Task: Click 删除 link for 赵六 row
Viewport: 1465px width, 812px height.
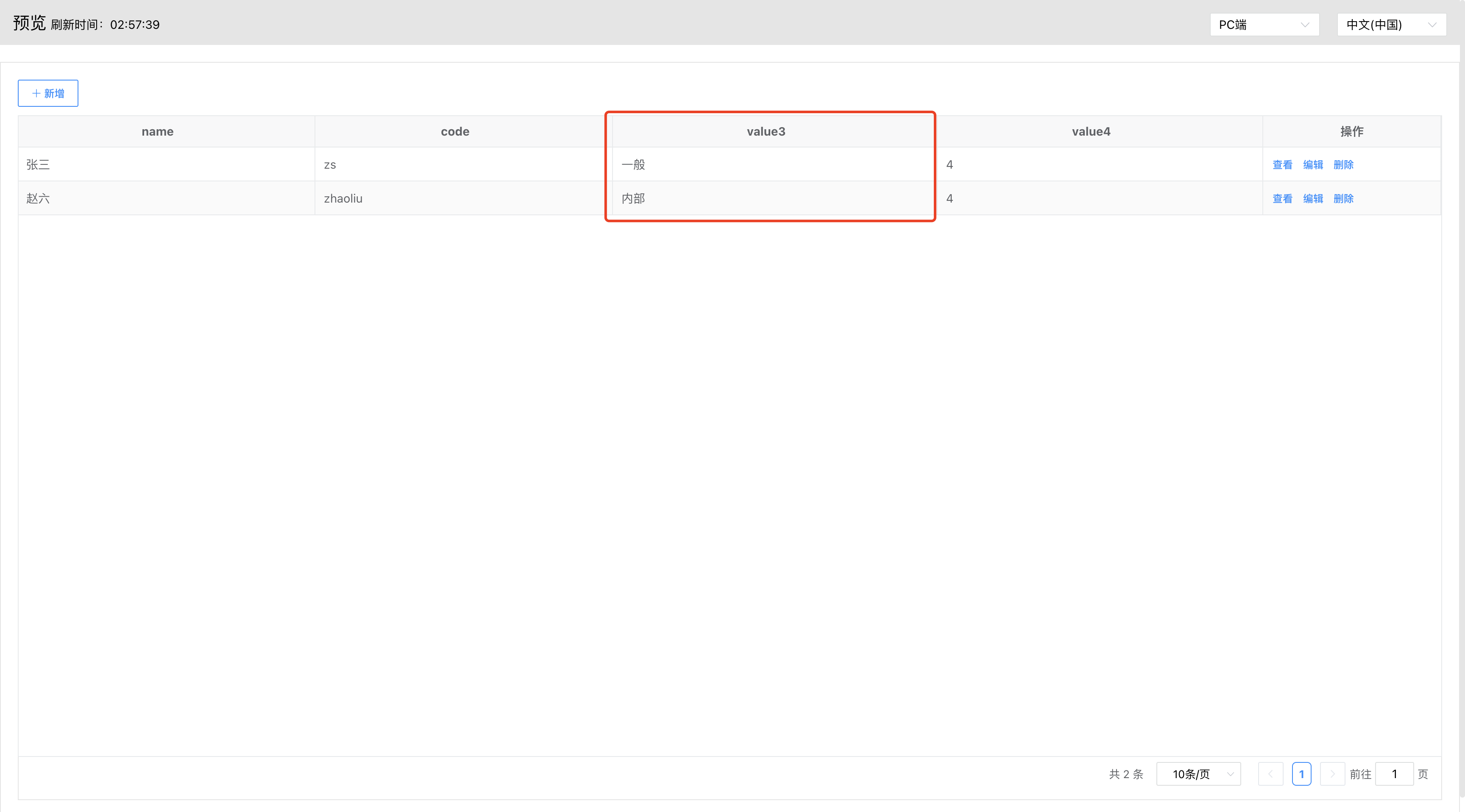Action: pyautogui.click(x=1343, y=198)
